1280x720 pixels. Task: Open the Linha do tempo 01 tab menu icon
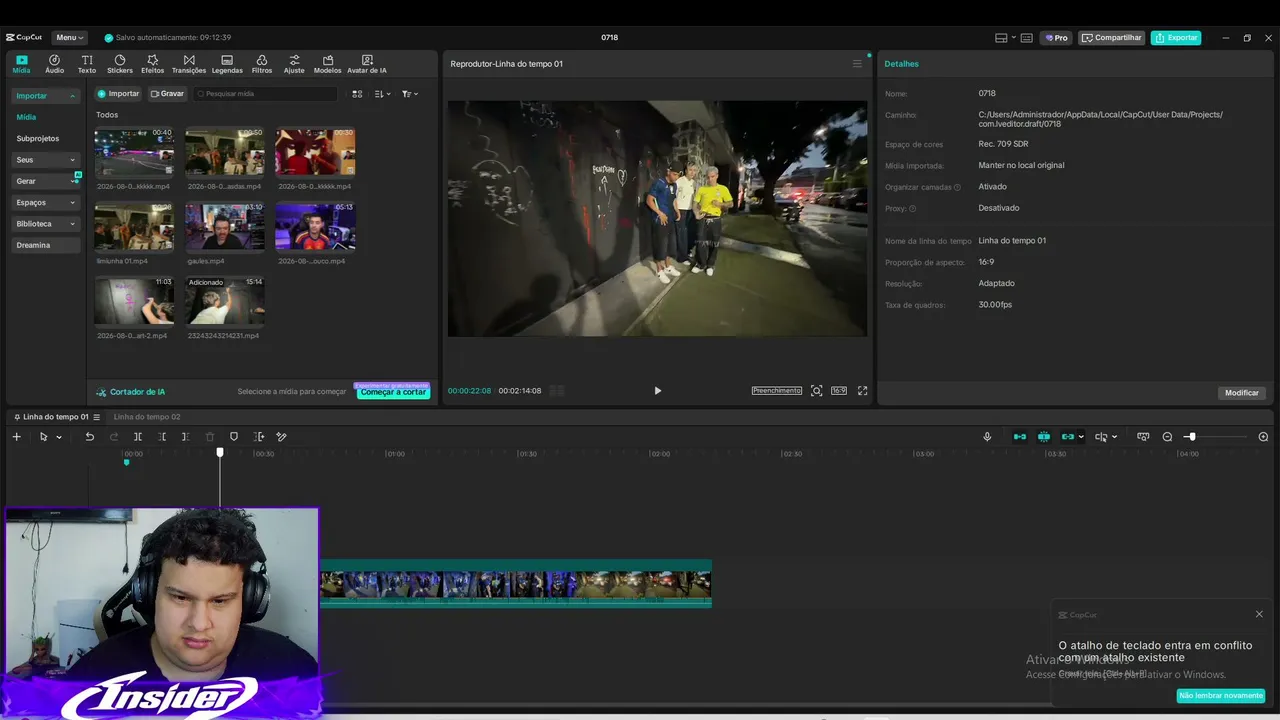(x=96, y=417)
